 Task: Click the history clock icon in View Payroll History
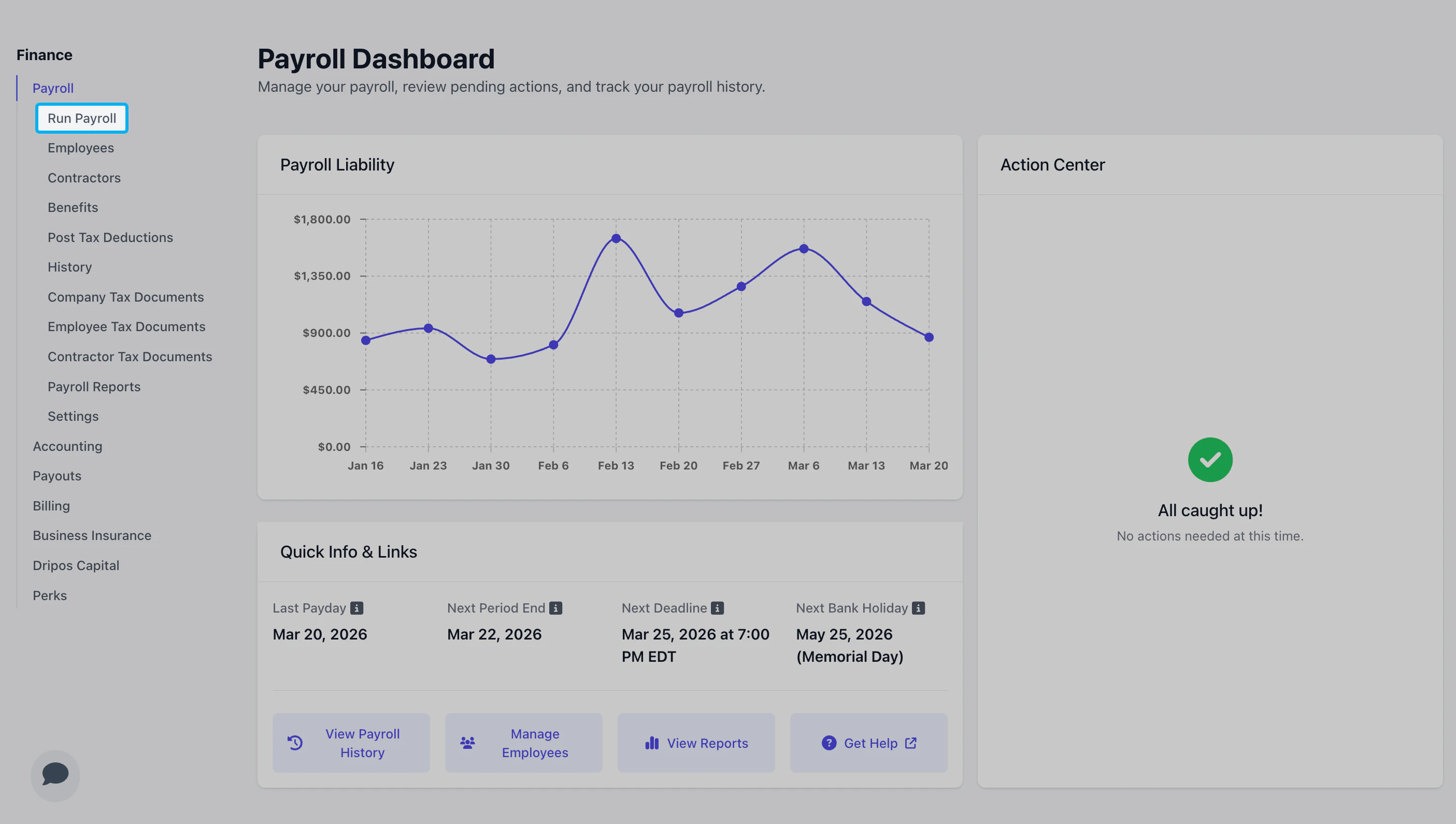pyautogui.click(x=295, y=743)
